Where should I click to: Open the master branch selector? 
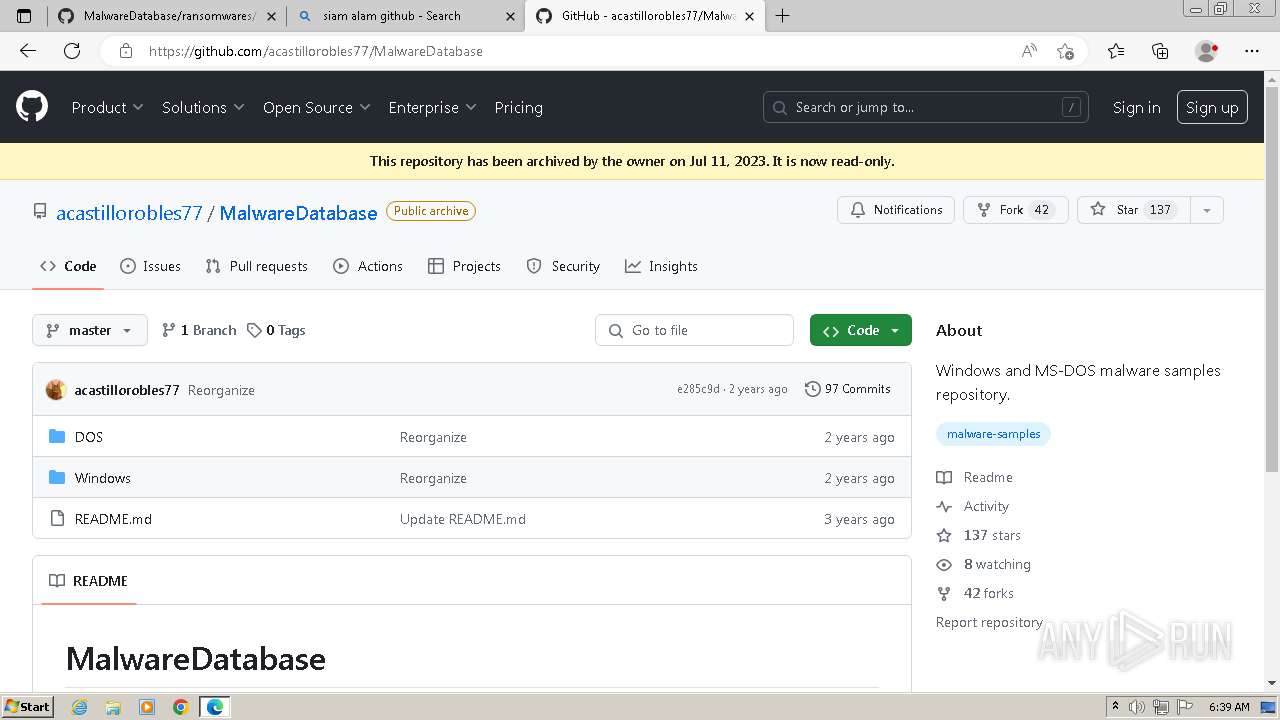pos(90,330)
